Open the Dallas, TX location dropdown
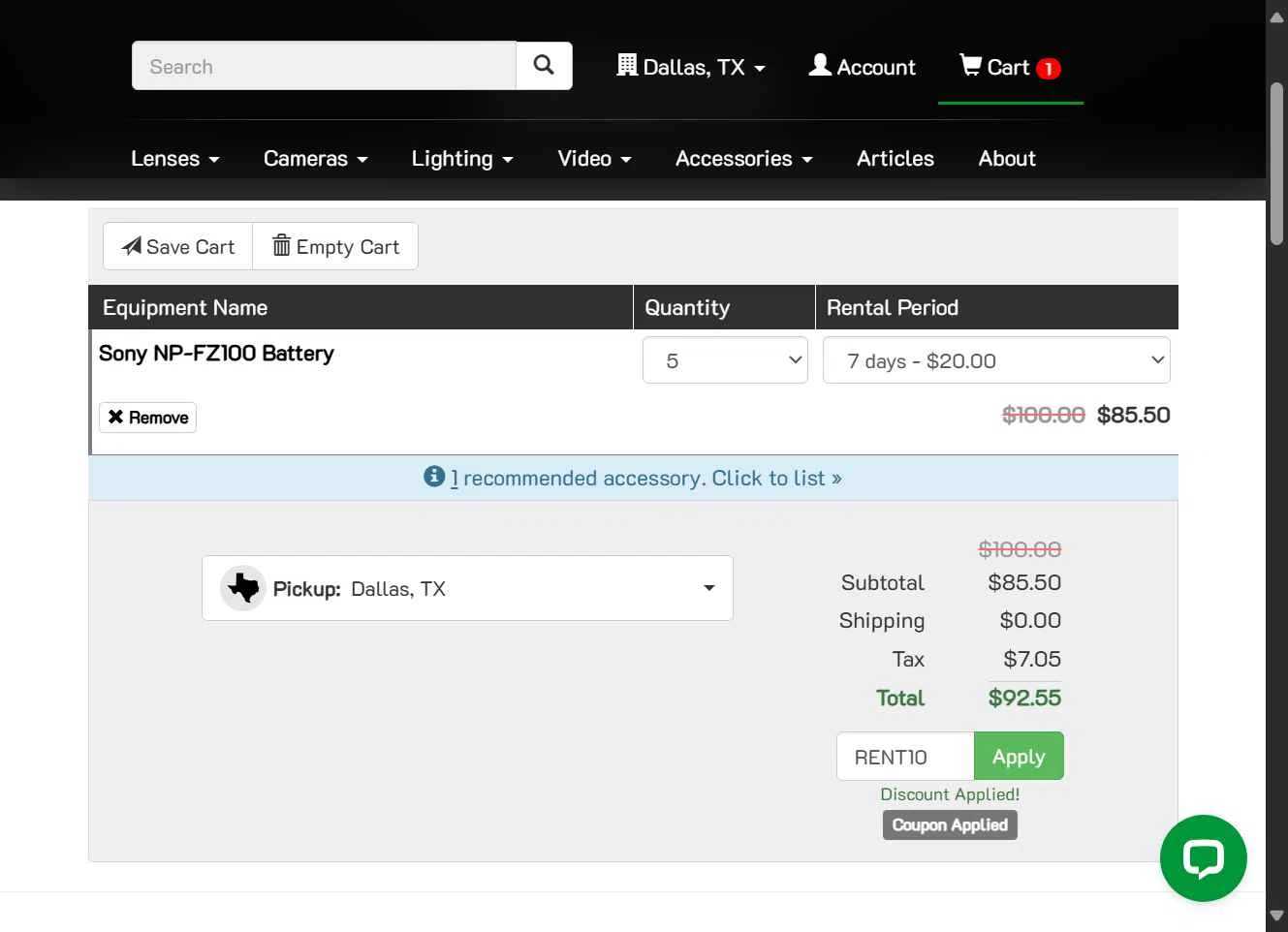This screenshot has width=1288, height=932. point(691,67)
